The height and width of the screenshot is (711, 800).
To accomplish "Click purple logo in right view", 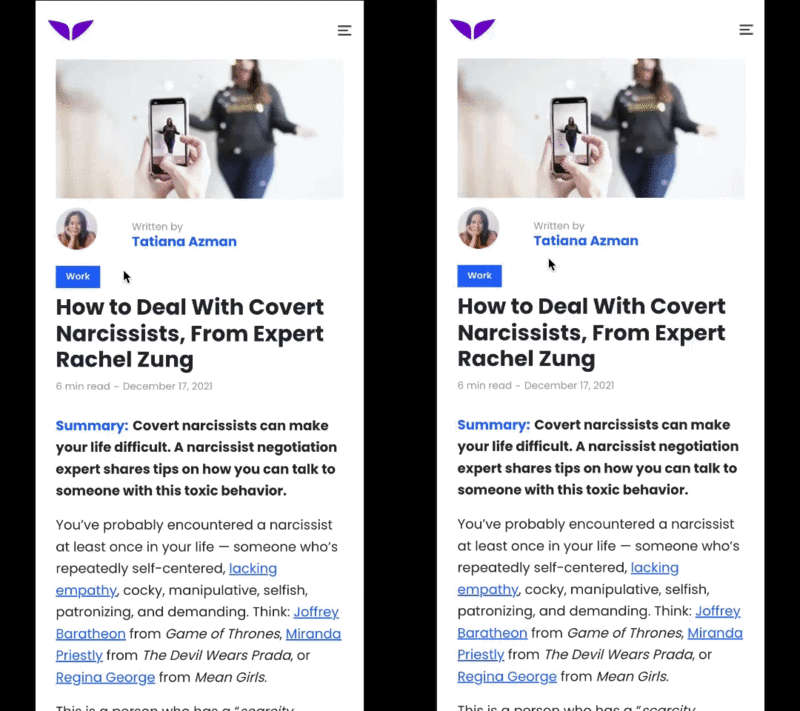I will click(x=472, y=29).
